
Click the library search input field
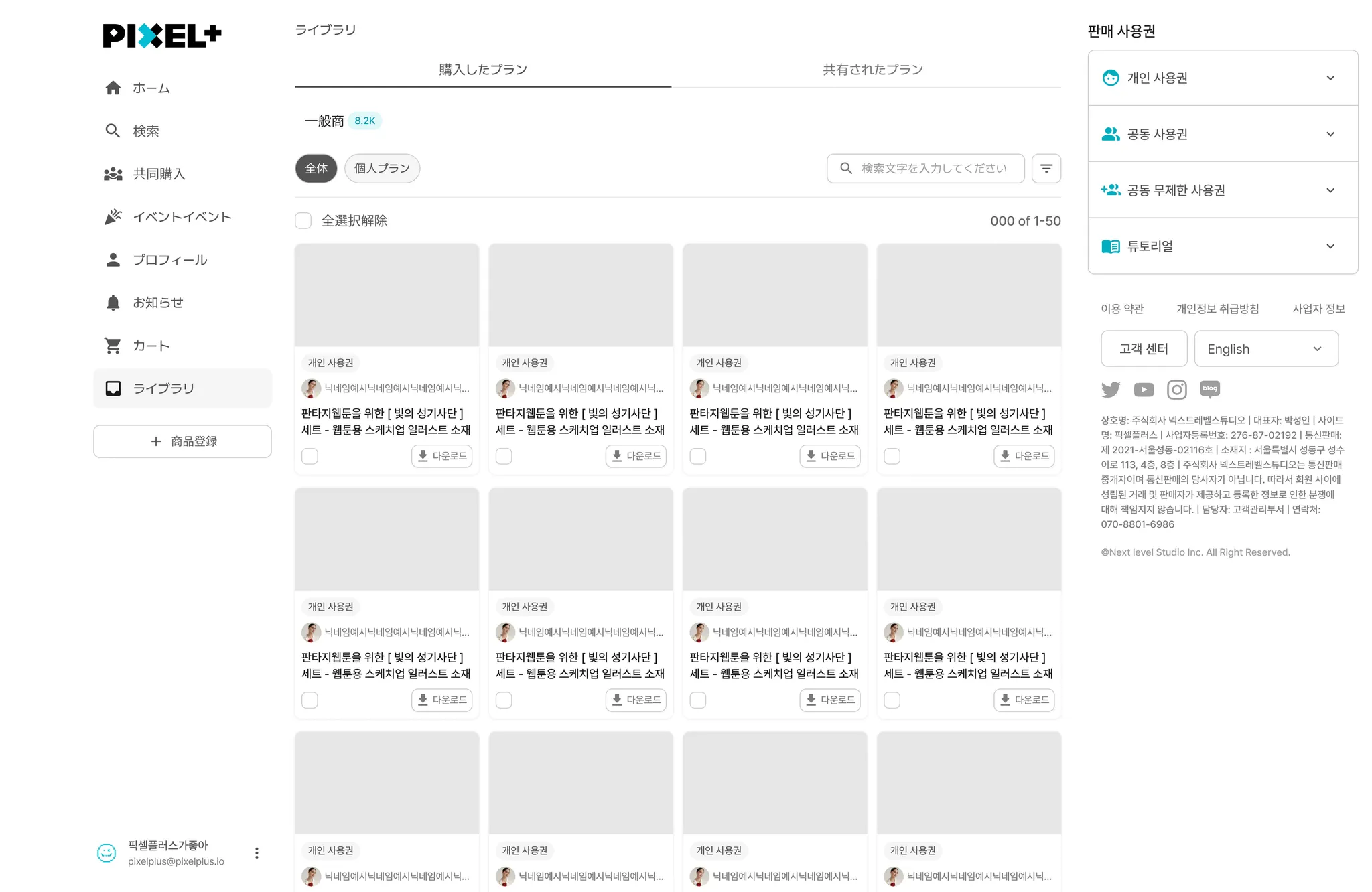tap(933, 168)
